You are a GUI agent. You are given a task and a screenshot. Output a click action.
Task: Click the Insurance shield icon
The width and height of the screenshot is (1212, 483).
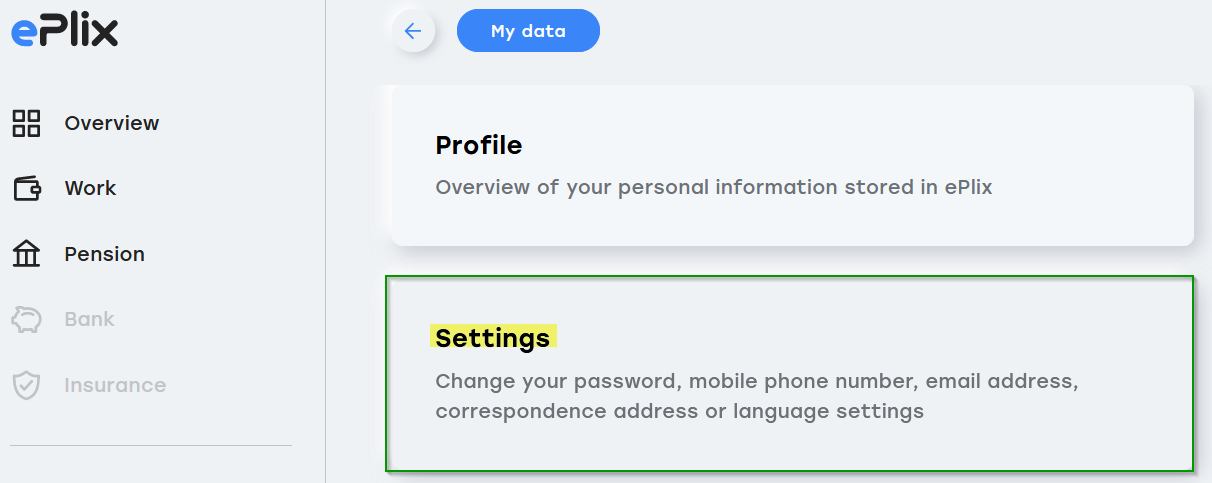(26, 385)
